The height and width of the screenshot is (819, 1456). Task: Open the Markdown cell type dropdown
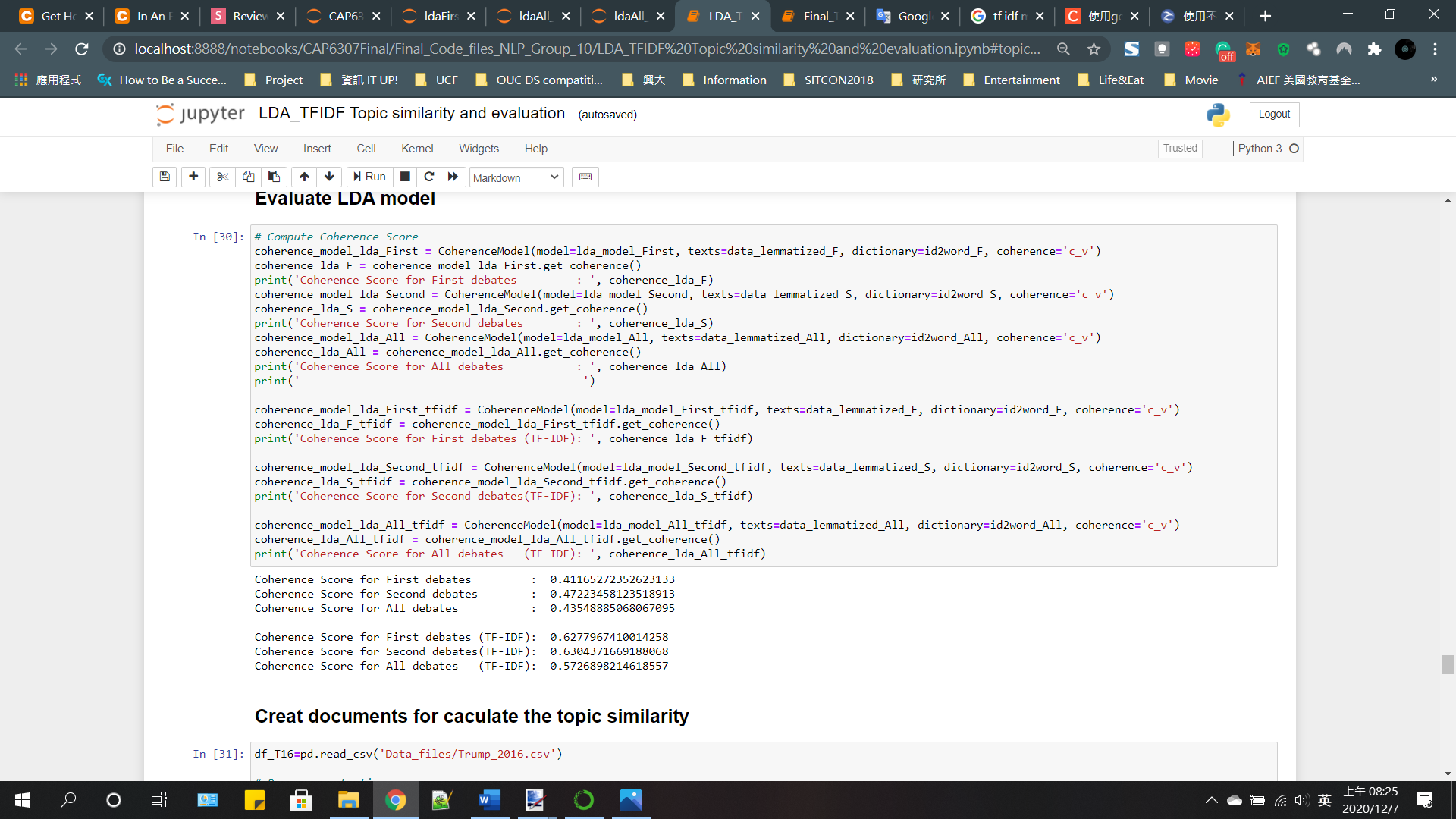point(516,177)
